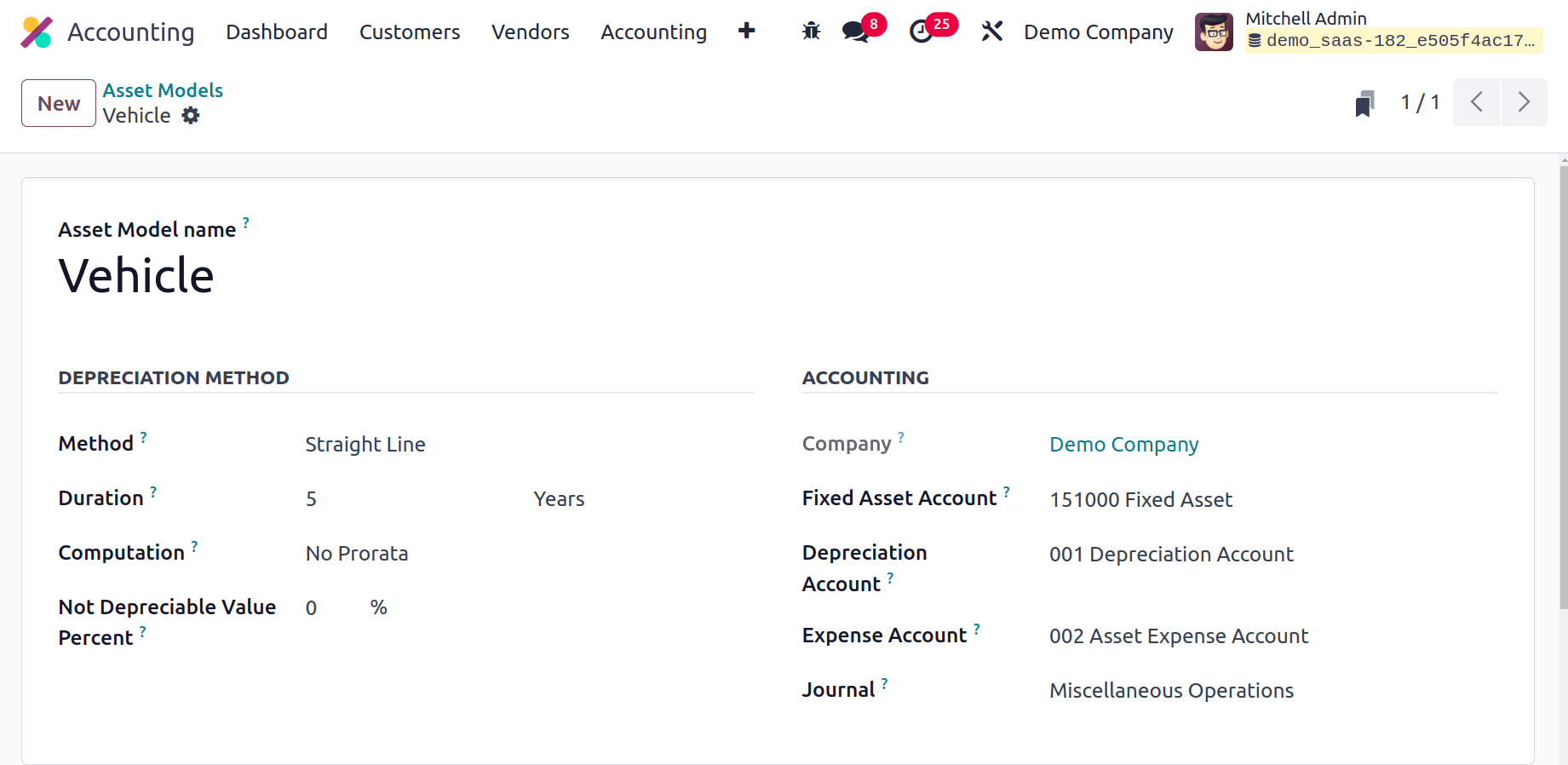
Task: Click the database name demo_saas-182 label
Action: click(x=1393, y=40)
